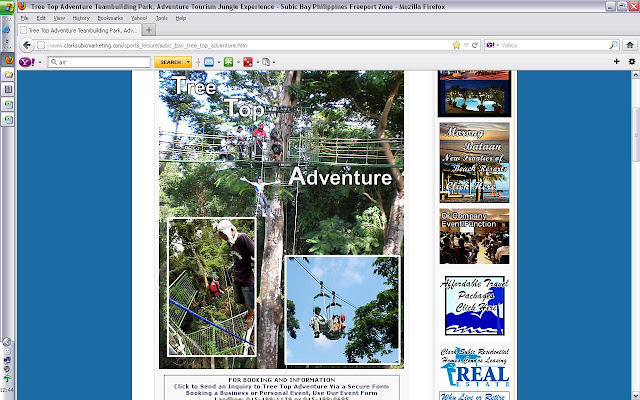Image resolution: width=640 pixels, height=400 pixels.
Task: Open the History menu
Action: point(81,18)
